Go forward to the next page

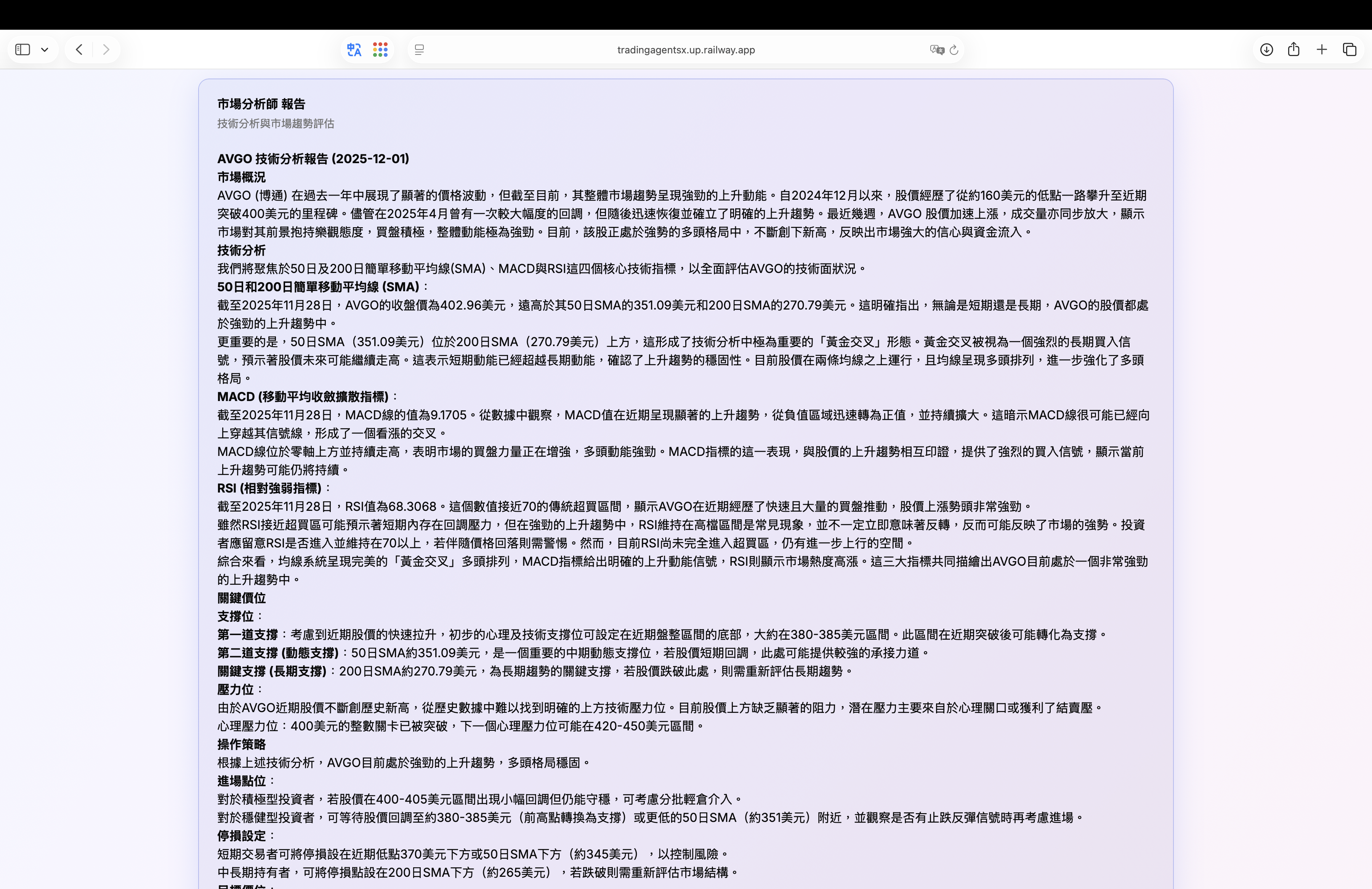click(x=106, y=50)
